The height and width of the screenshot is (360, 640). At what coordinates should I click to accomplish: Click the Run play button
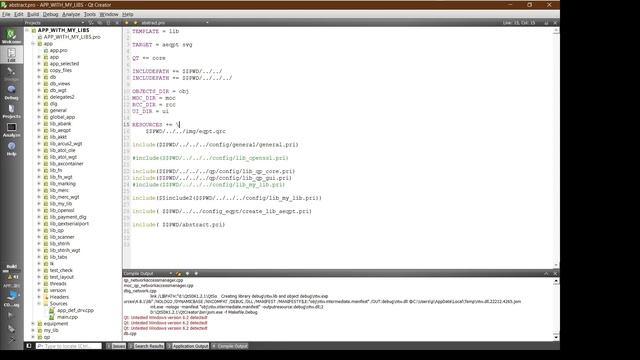pos(11,315)
